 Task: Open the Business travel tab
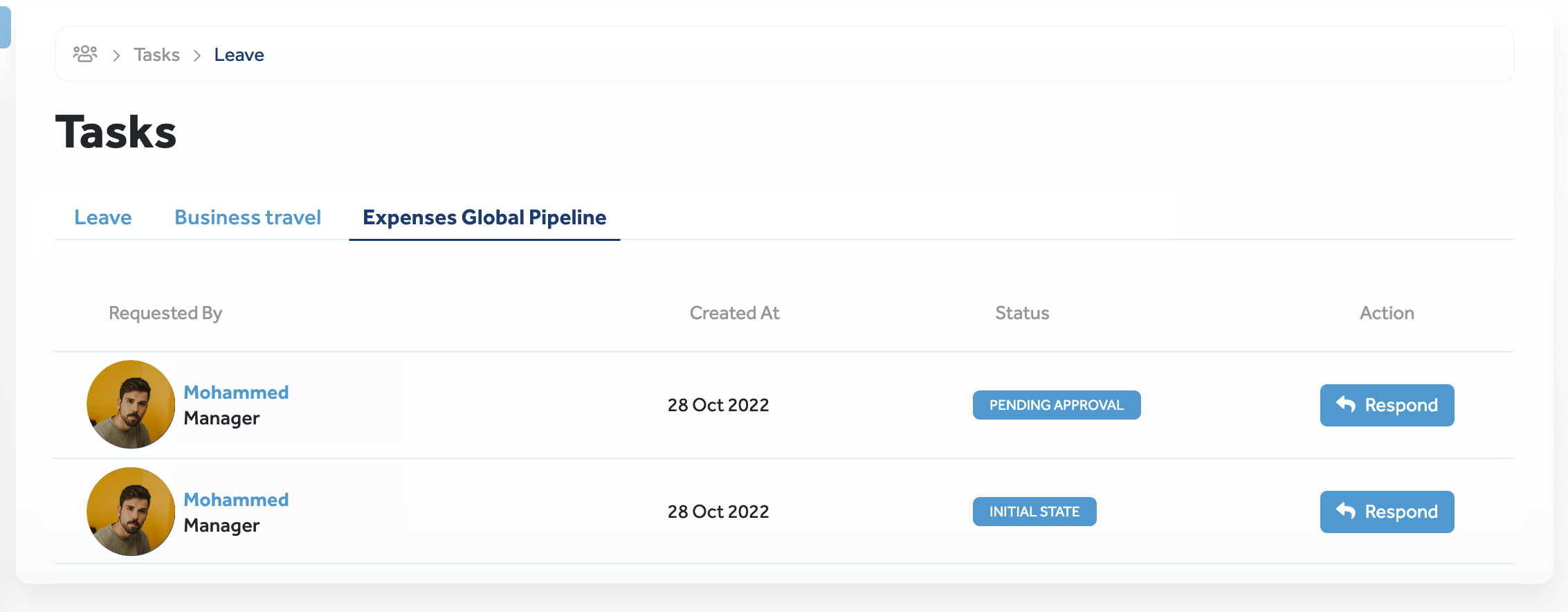[x=248, y=217]
